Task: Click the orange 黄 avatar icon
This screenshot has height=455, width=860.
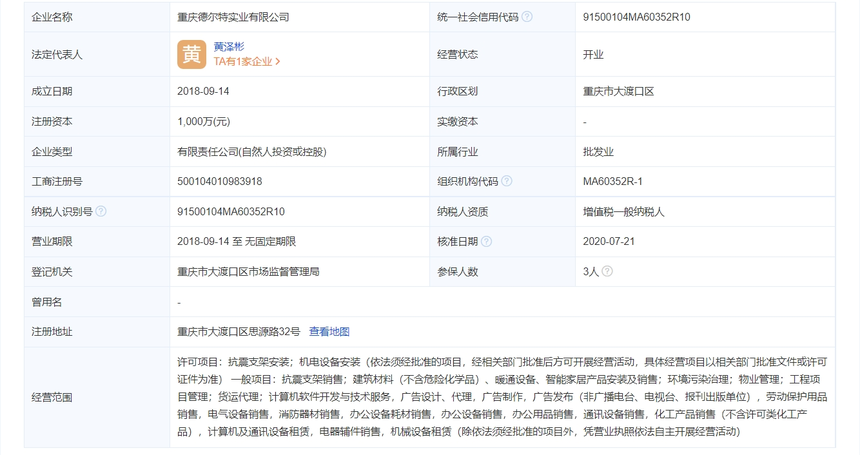Action: 191,54
